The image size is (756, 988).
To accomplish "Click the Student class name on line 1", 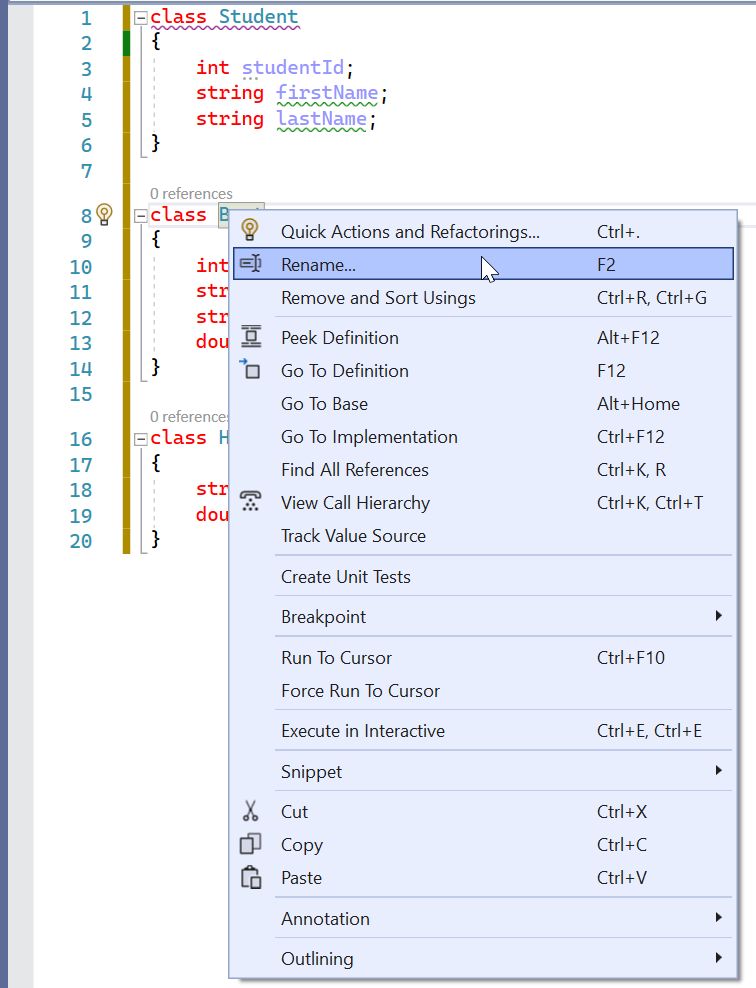I will [x=258, y=16].
